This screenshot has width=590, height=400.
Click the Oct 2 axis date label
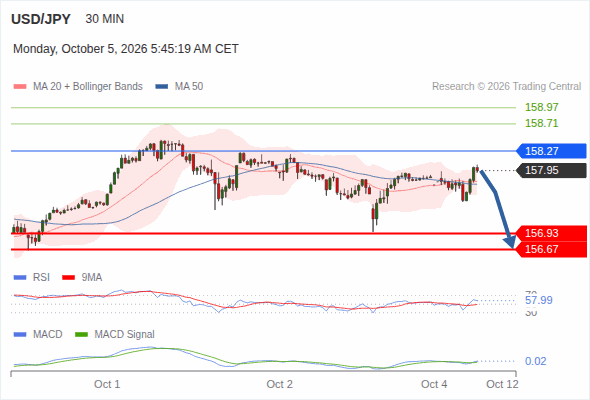tap(280, 384)
